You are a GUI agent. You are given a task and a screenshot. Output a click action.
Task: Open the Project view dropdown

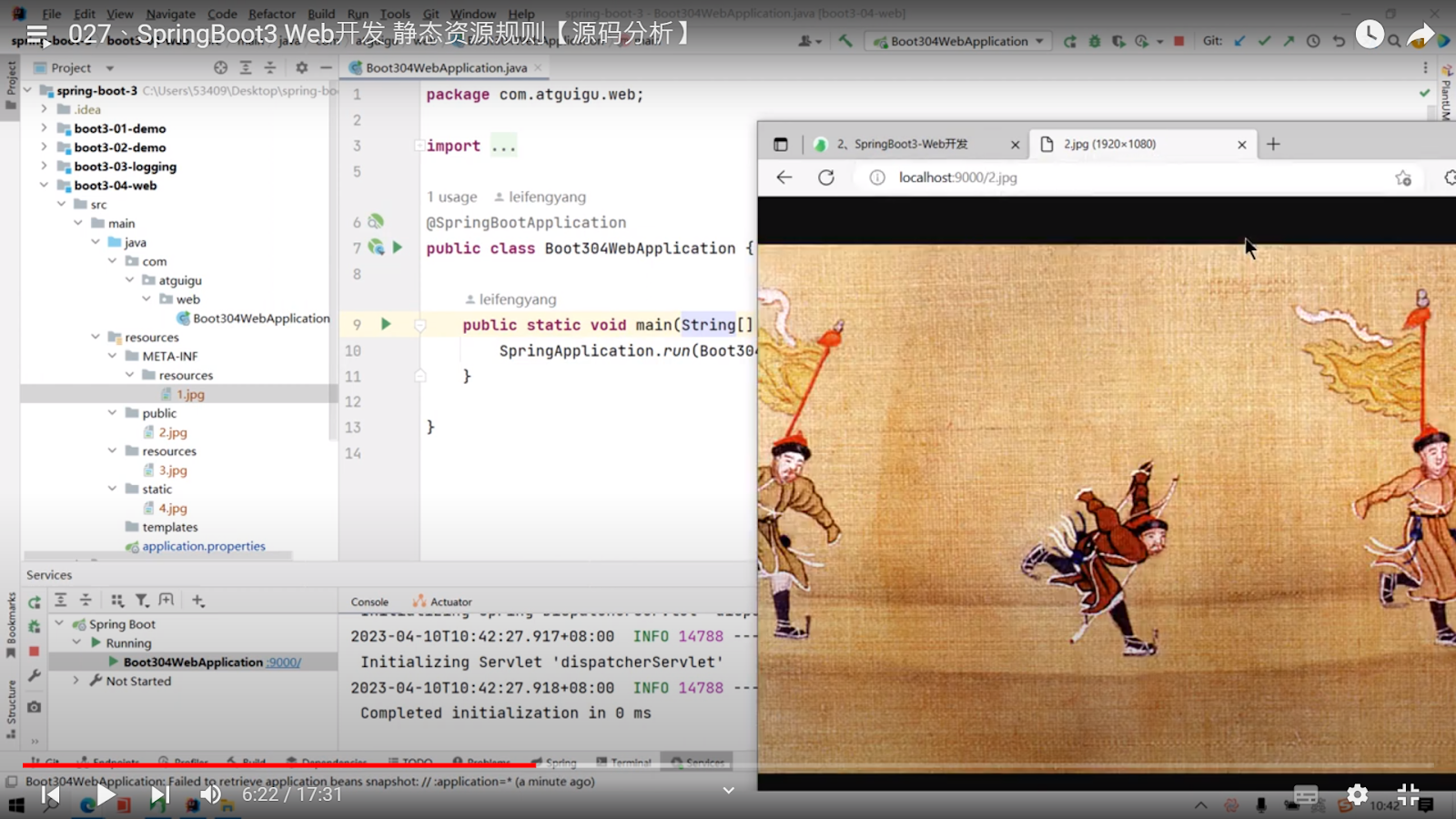click(x=109, y=68)
